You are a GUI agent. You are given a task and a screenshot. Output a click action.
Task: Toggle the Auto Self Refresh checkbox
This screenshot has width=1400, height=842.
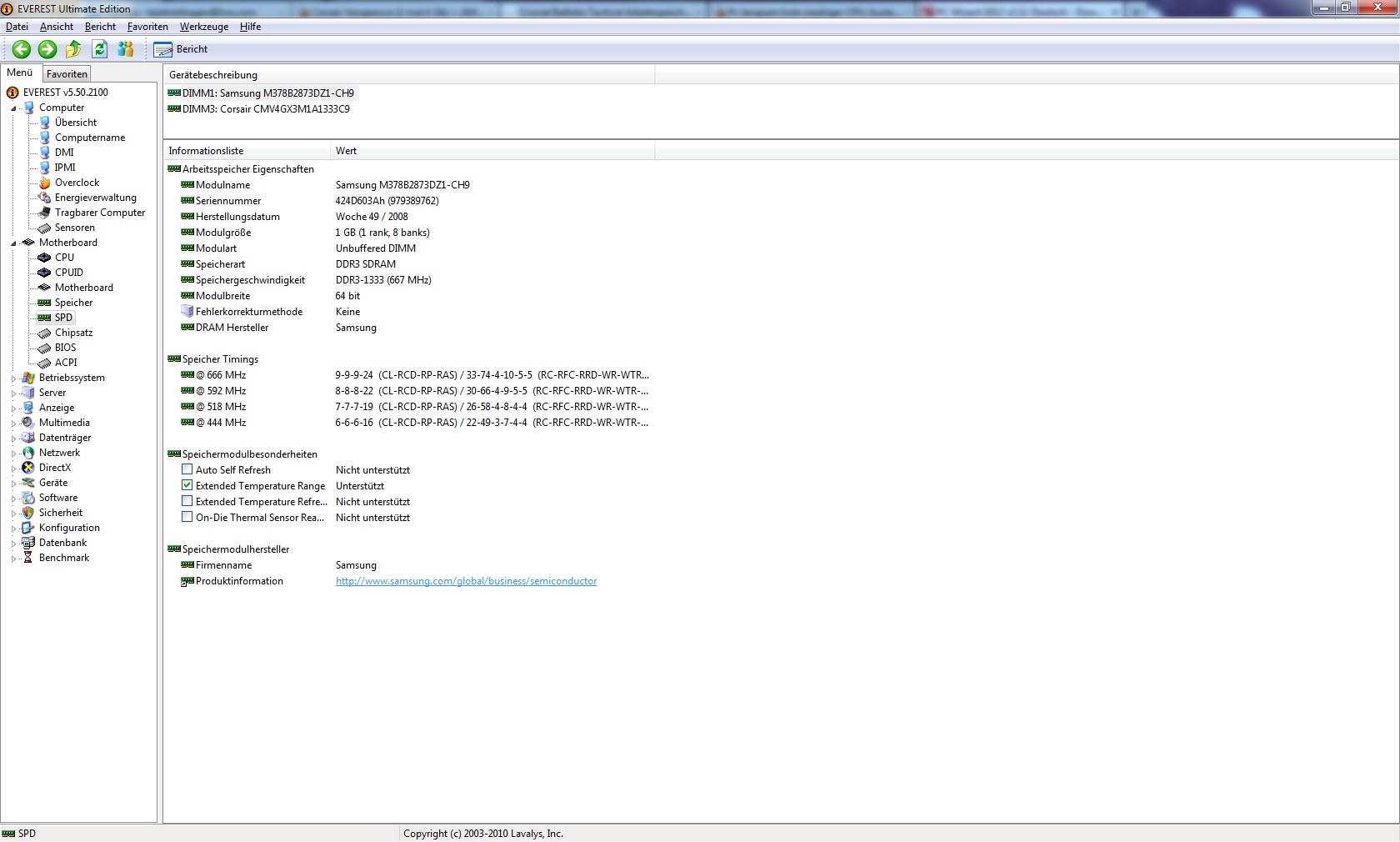(187, 469)
